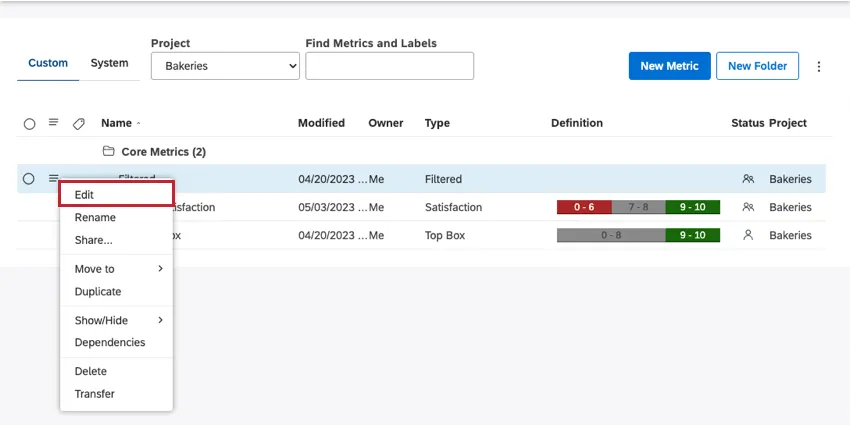
Task: Click the New Folder button
Action: coord(757,66)
